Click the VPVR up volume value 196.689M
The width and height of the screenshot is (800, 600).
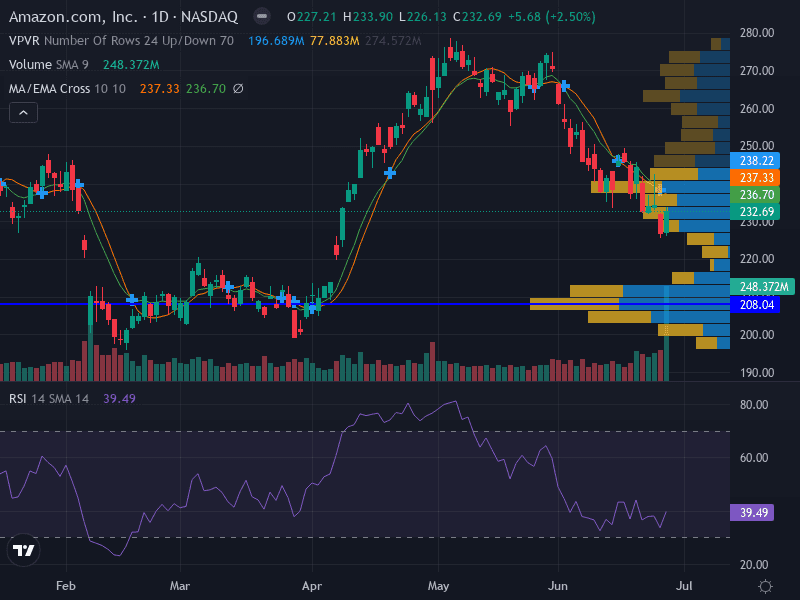[x=276, y=41]
